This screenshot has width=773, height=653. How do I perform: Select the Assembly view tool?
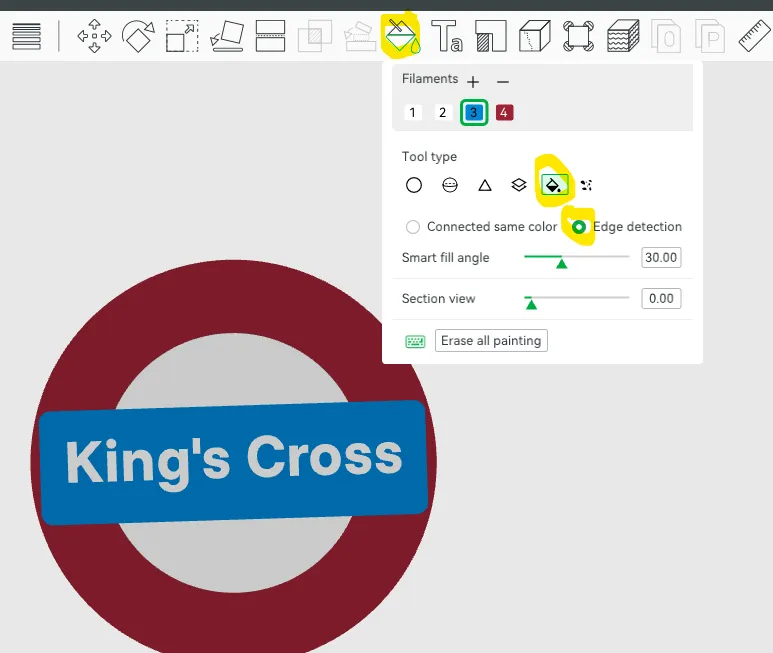tap(578, 36)
